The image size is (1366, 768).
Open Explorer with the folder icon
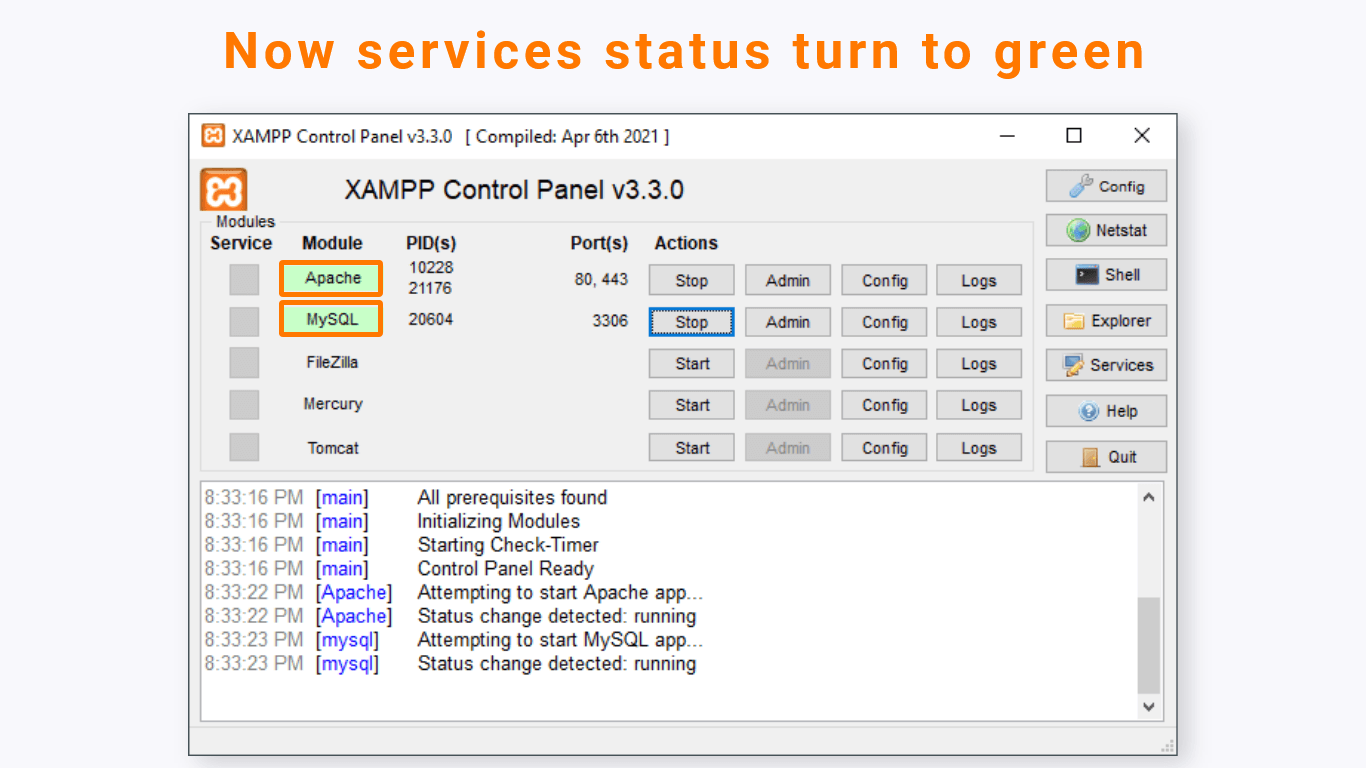(1106, 321)
